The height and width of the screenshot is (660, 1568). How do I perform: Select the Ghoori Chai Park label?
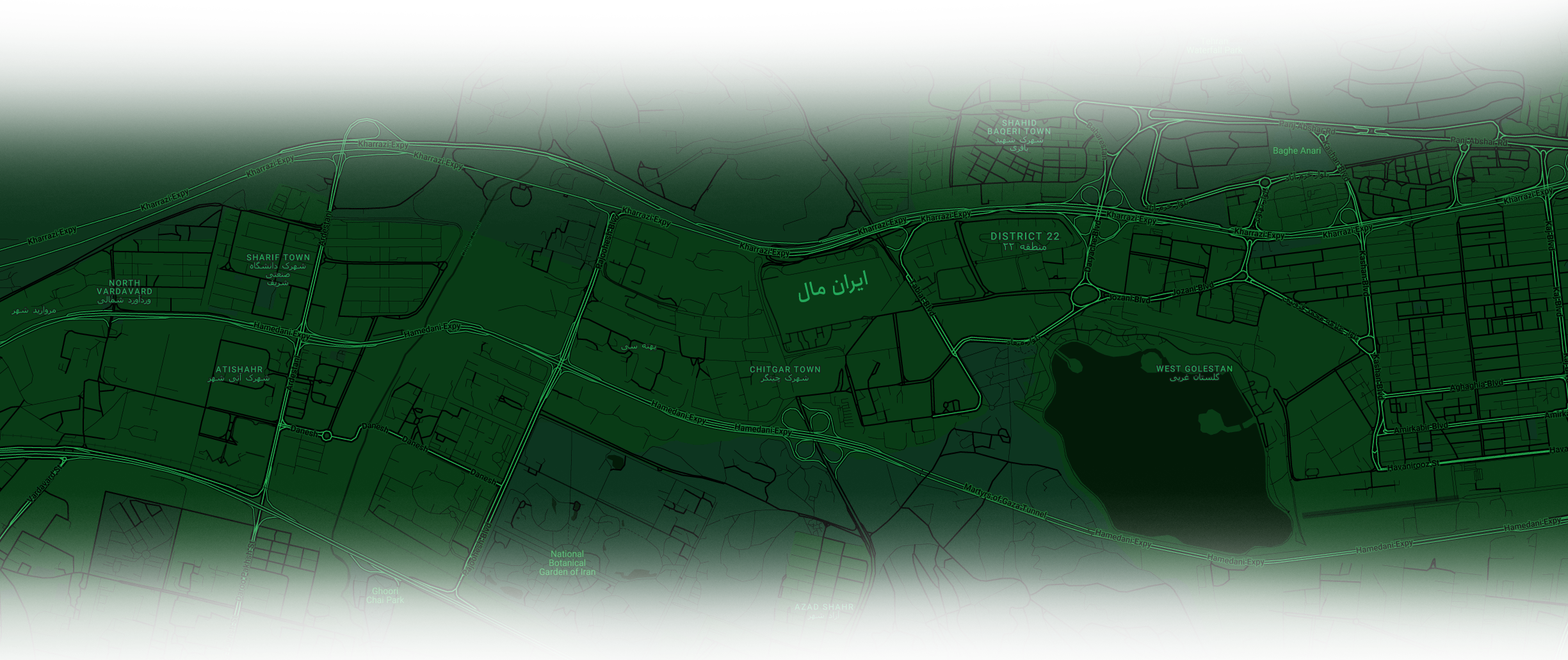click(385, 596)
